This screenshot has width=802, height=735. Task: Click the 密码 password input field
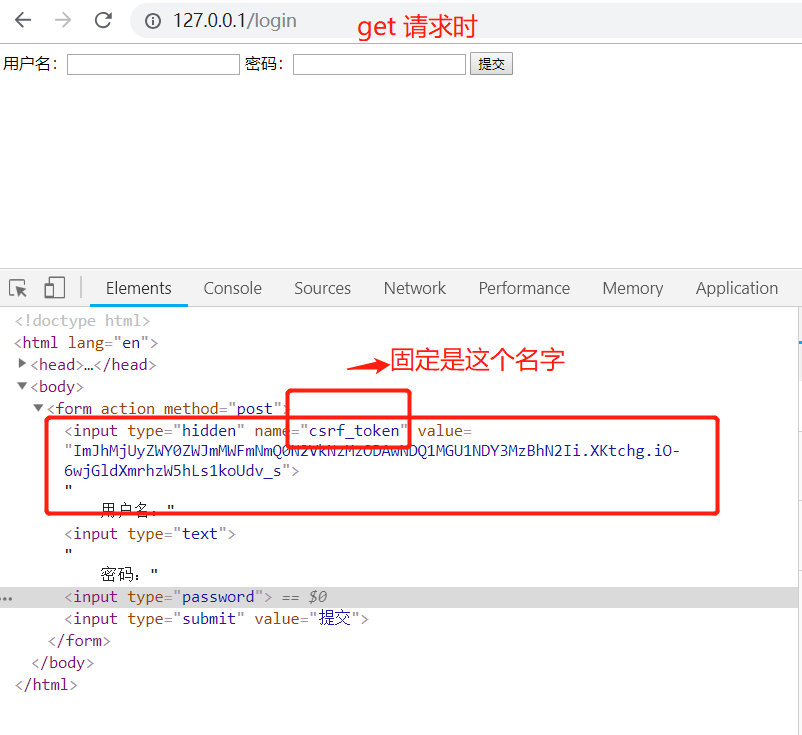[x=379, y=64]
